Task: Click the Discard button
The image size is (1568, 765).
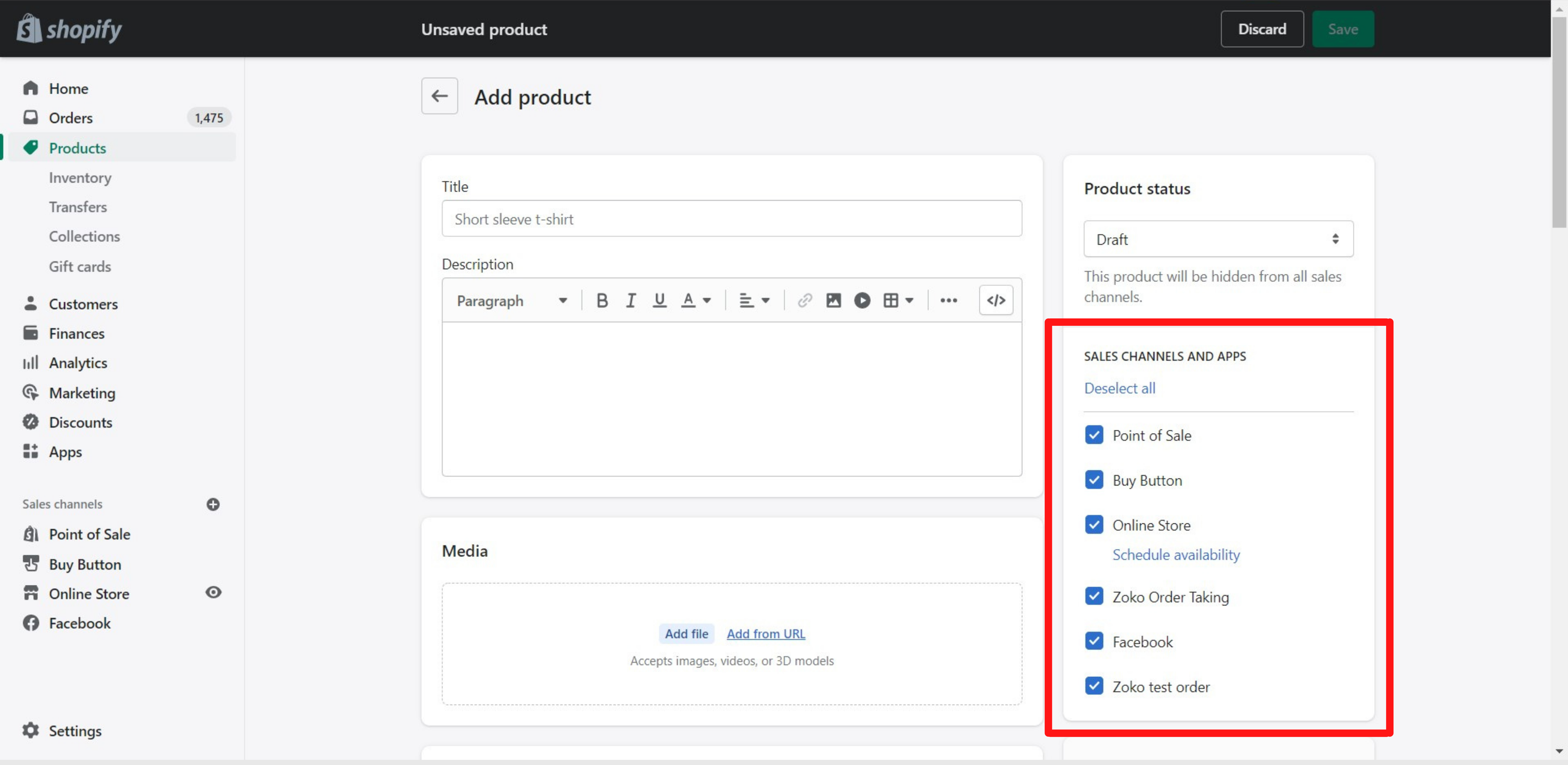Action: 1262,29
